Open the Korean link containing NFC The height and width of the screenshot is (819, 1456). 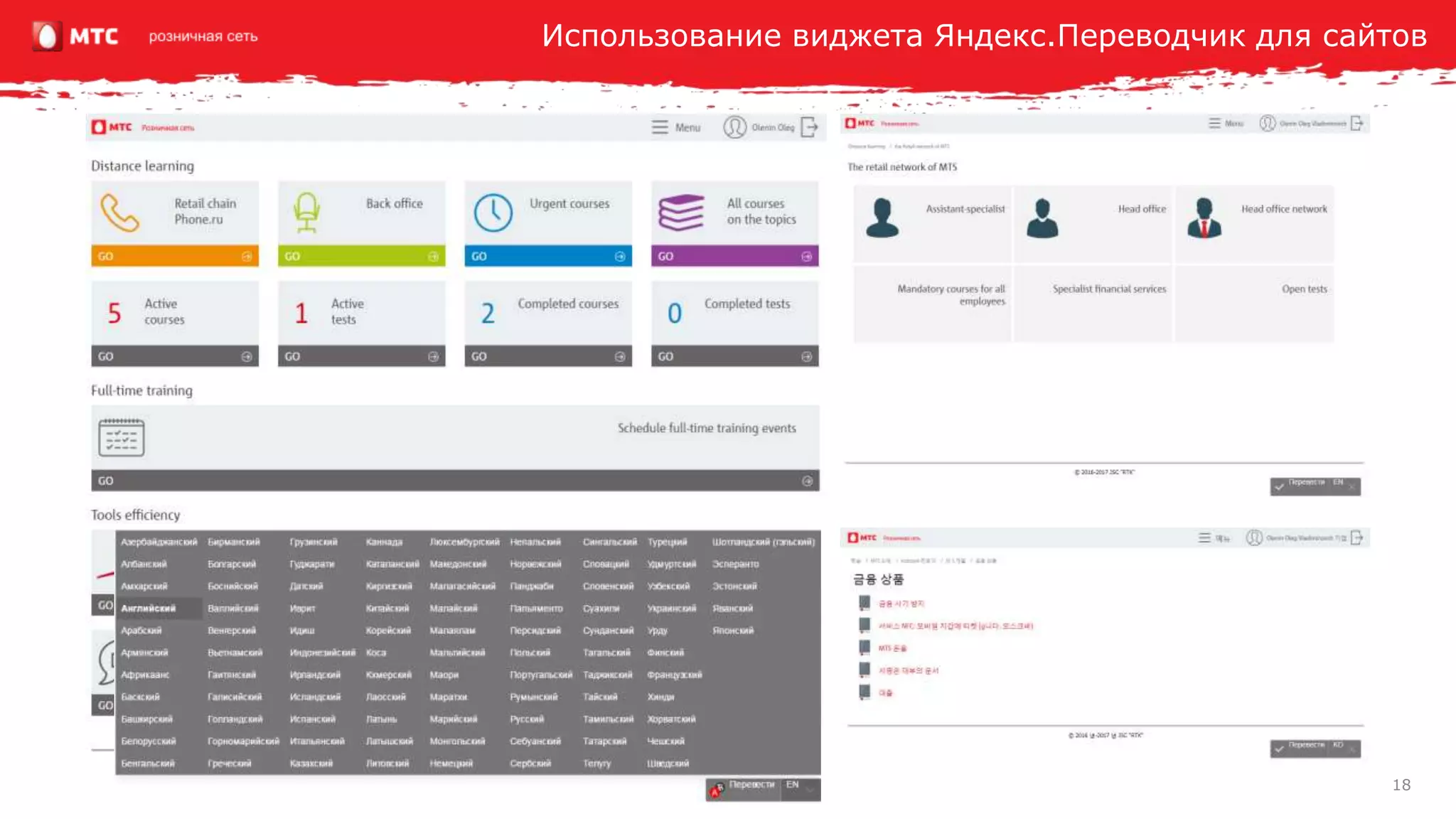pos(955,626)
